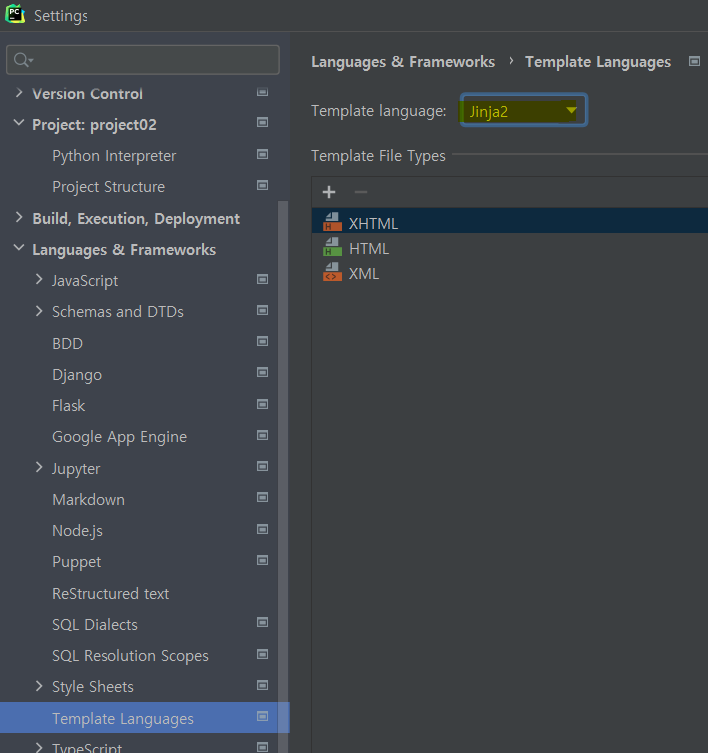Select the Django settings page
708x753 pixels.
coord(77,375)
